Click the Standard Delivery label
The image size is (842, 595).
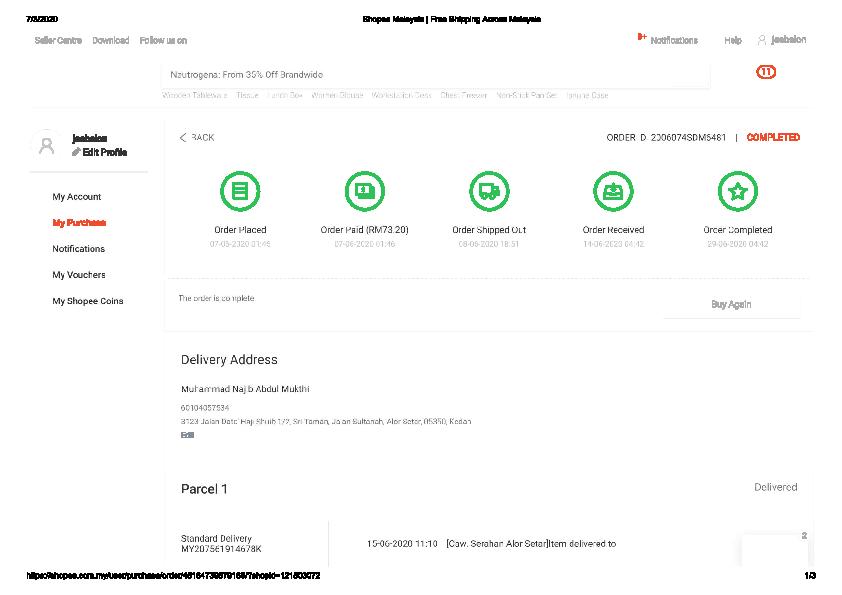coord(216,538)
